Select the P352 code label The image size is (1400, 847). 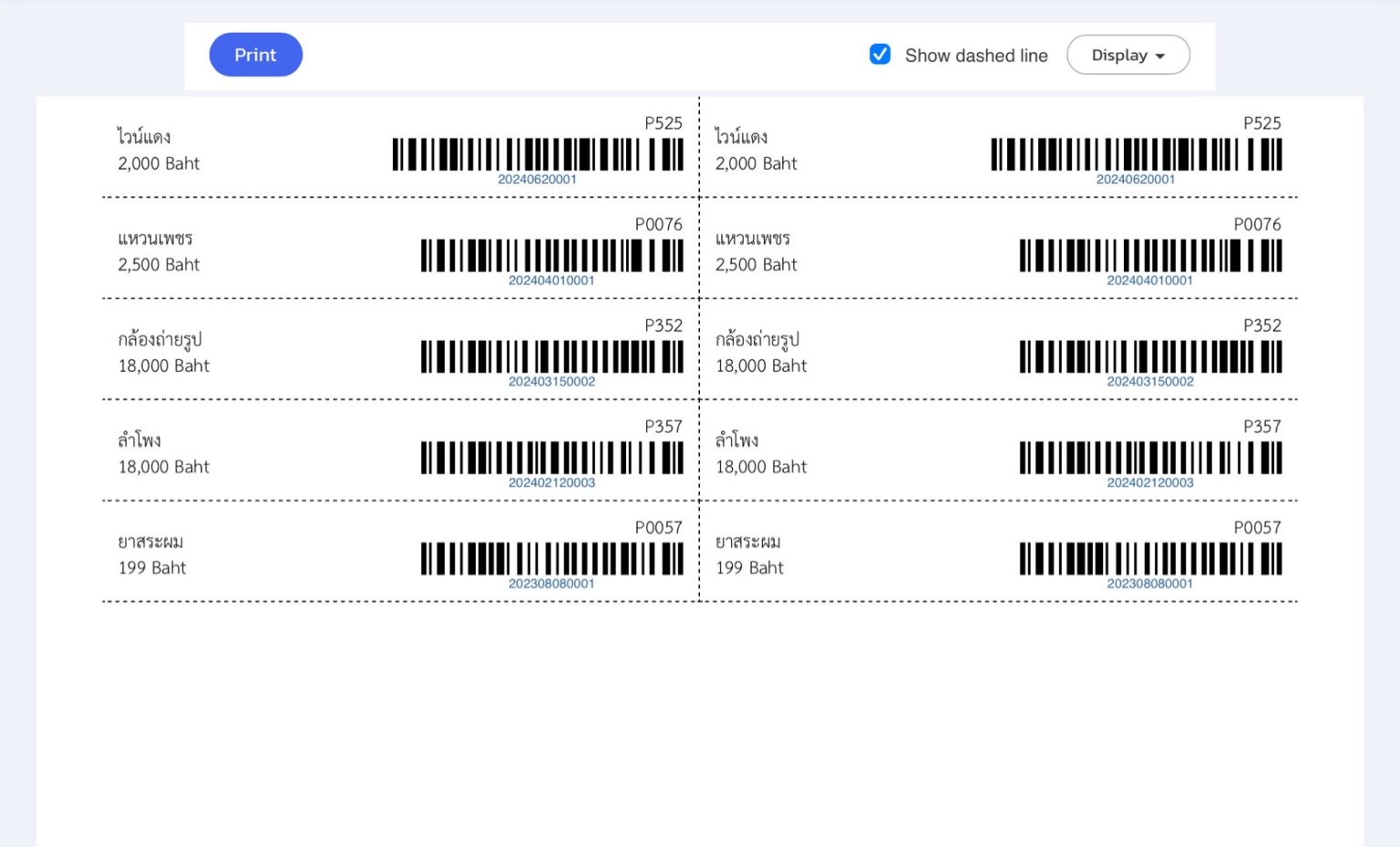pos(663,325)
